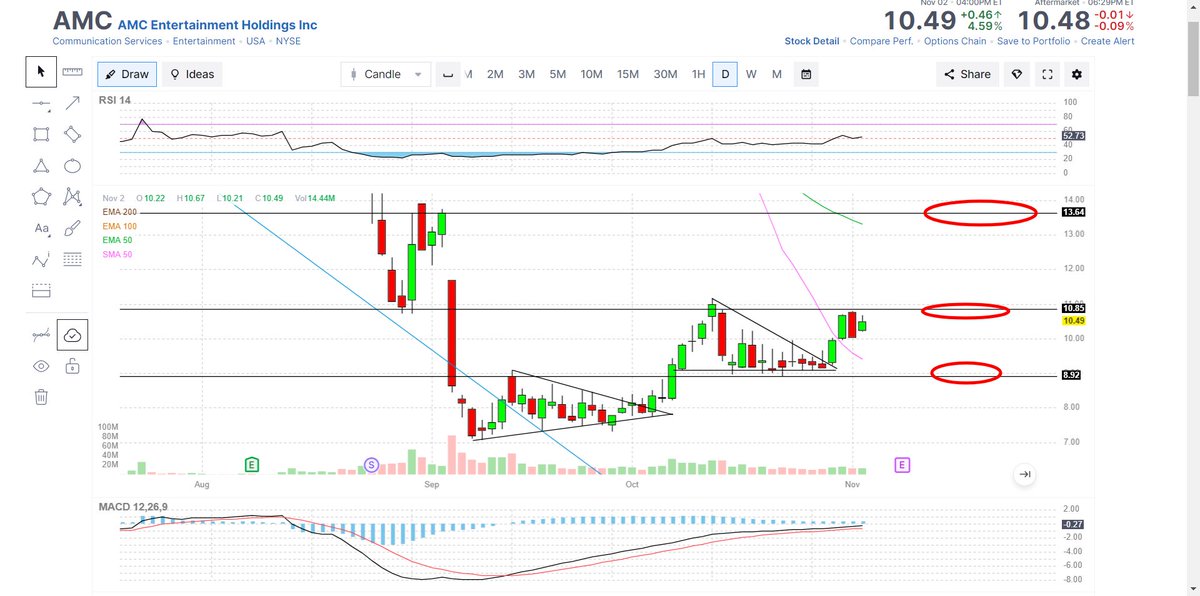Select the XABCD pattern tool
The image size is (1200, 596).
click(72, 197)
